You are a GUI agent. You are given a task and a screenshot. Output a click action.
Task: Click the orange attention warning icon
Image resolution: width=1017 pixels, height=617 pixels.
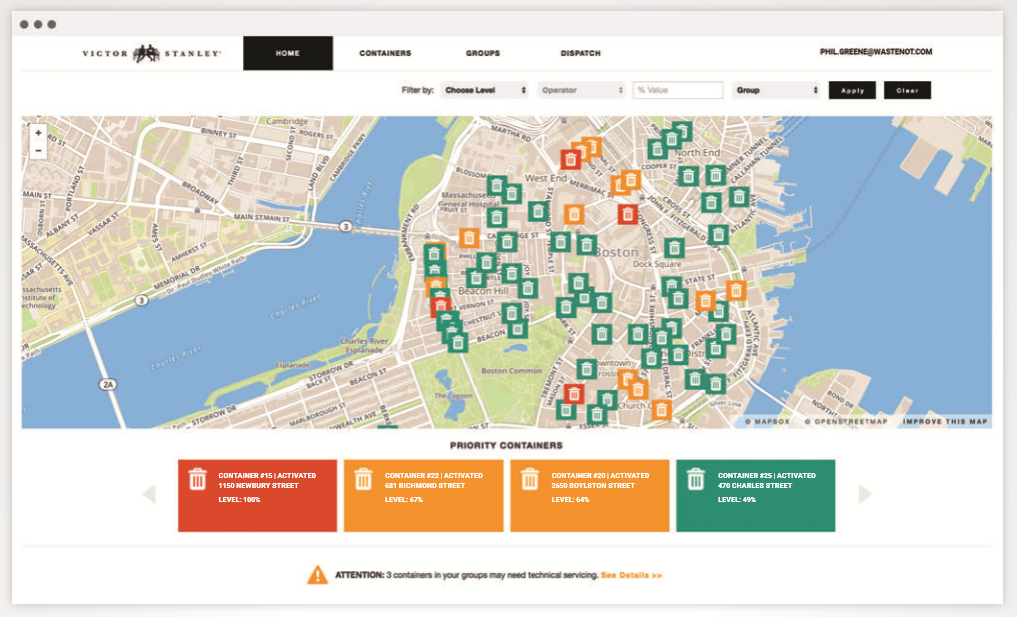pos(317,575)
